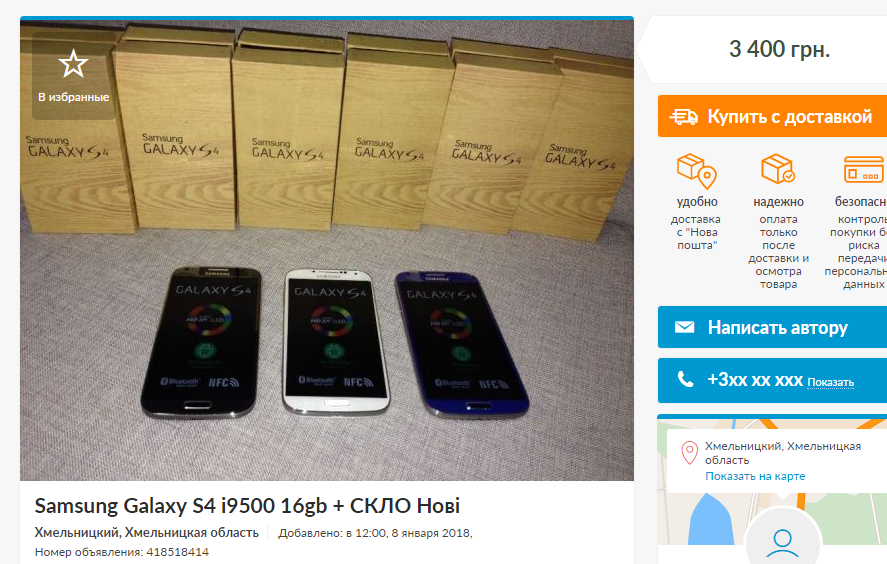Click Написать автору button
887x564 pixels.
(x=772, y=328)
